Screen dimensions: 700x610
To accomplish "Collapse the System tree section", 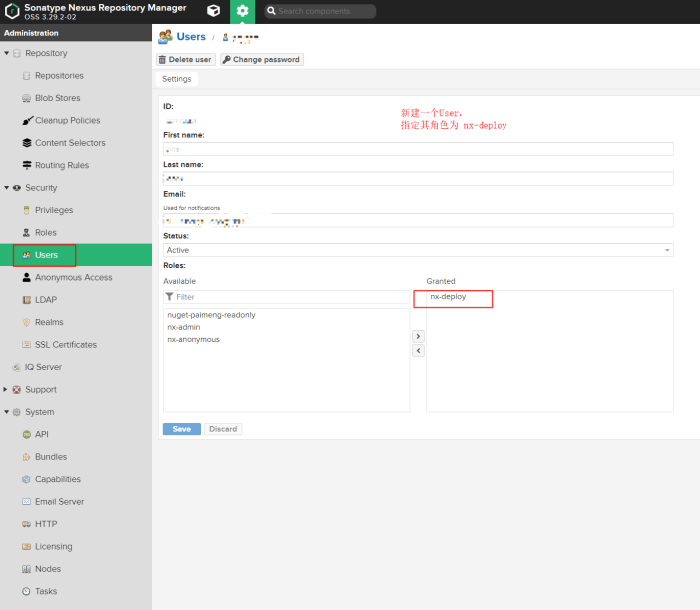I will 7,412.
